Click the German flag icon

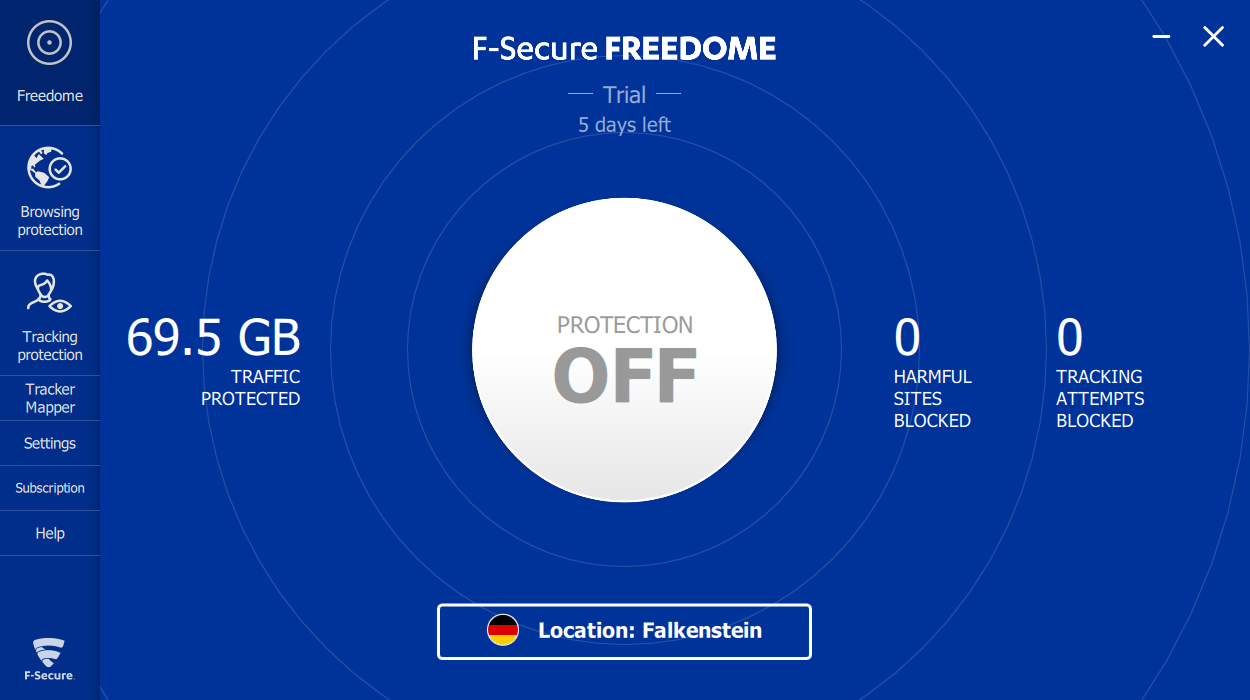[x=503, y=630]
